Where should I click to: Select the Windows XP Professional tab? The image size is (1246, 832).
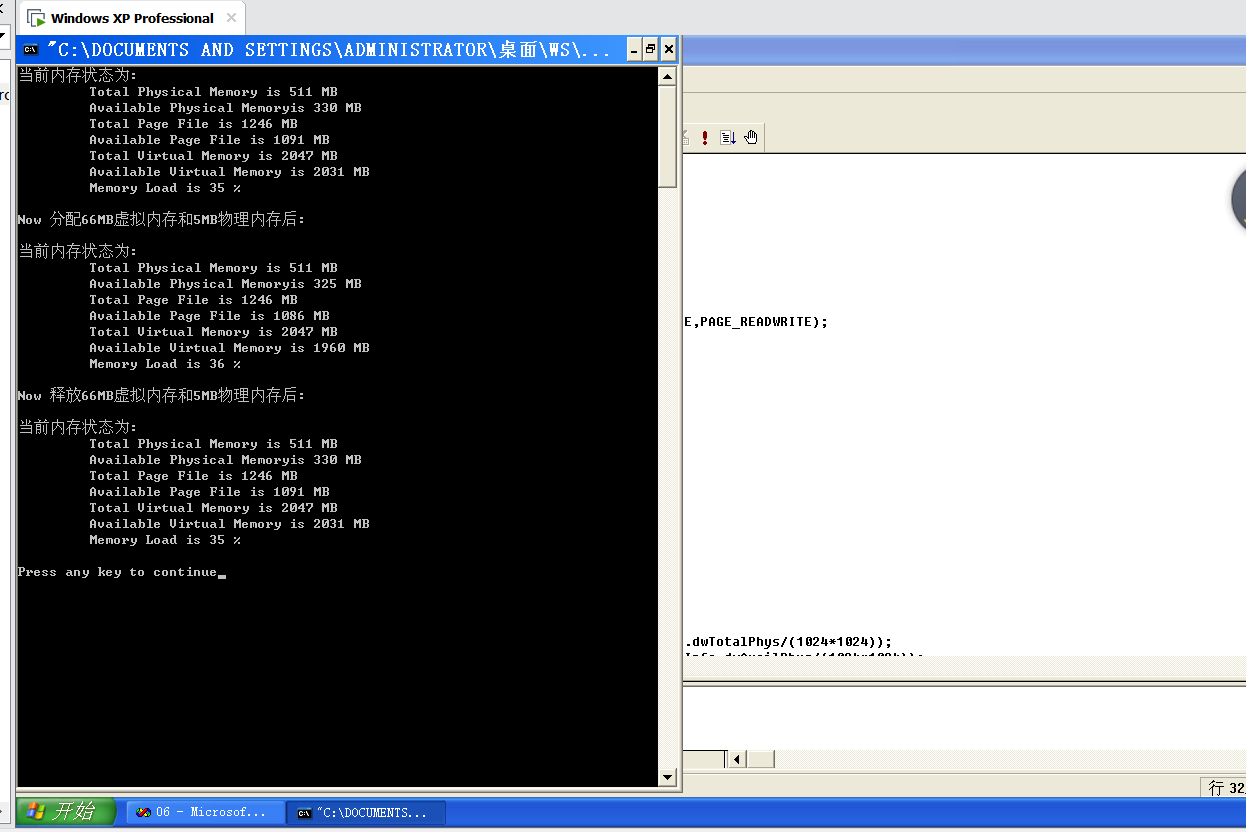point(132,18)
